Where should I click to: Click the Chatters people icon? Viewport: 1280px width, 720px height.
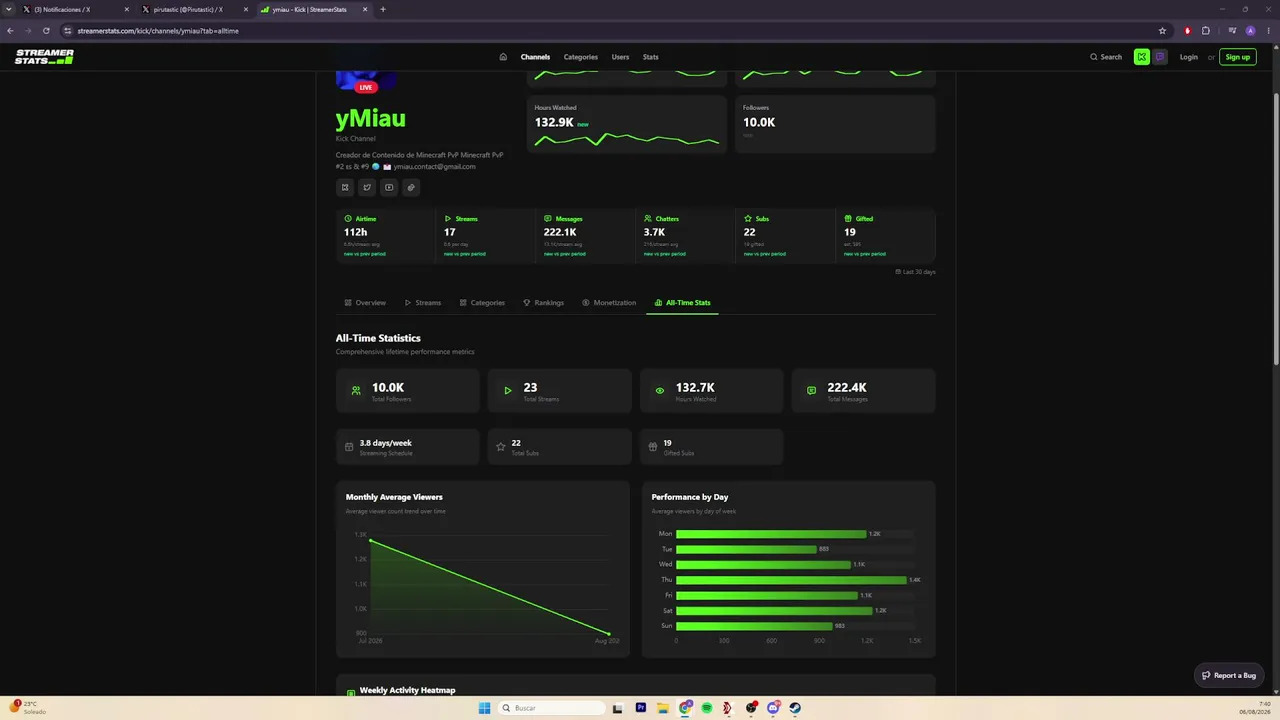tap(648, 218)
